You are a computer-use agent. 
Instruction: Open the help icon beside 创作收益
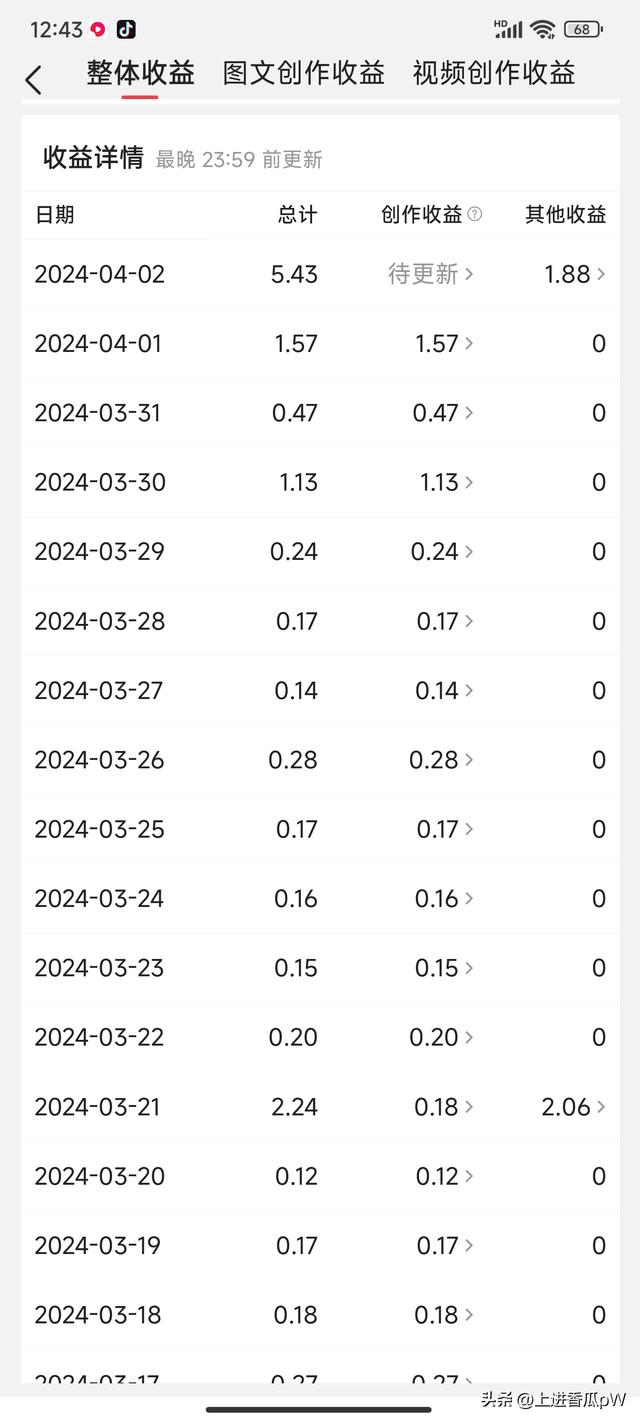475,214
